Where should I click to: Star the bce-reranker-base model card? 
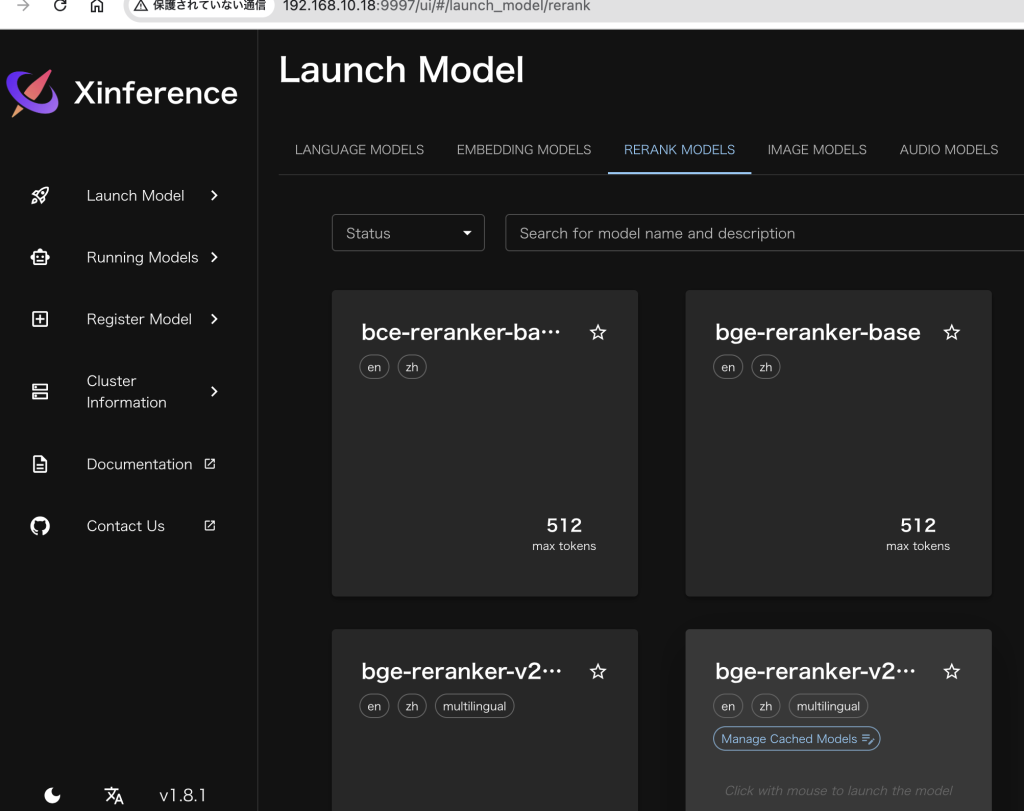point(598,333)
